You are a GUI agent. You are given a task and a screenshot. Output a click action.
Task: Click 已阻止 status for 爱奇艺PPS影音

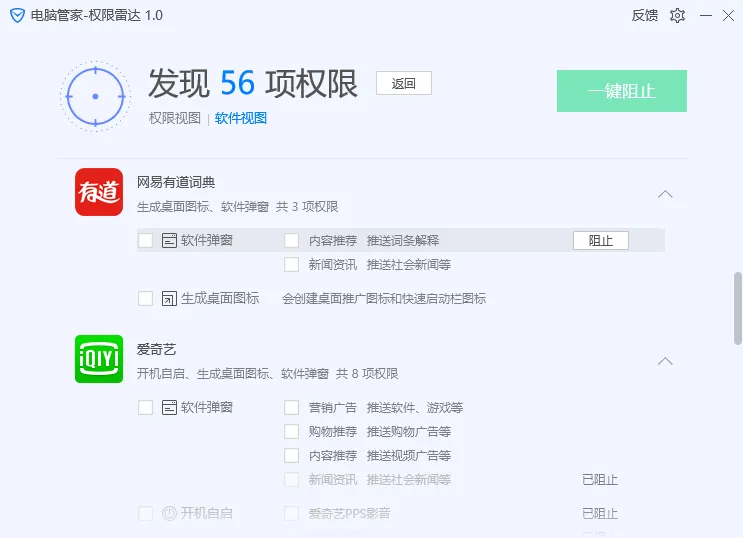(600, 513)
